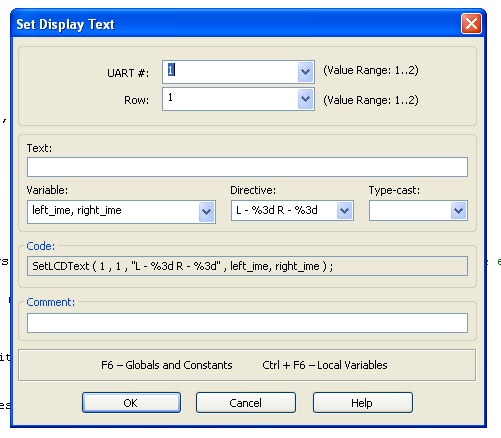The image size is (501, 438).
Task: Open the UART # dropdown arrow
Action: pyautogui.click(x=305, y=72)
